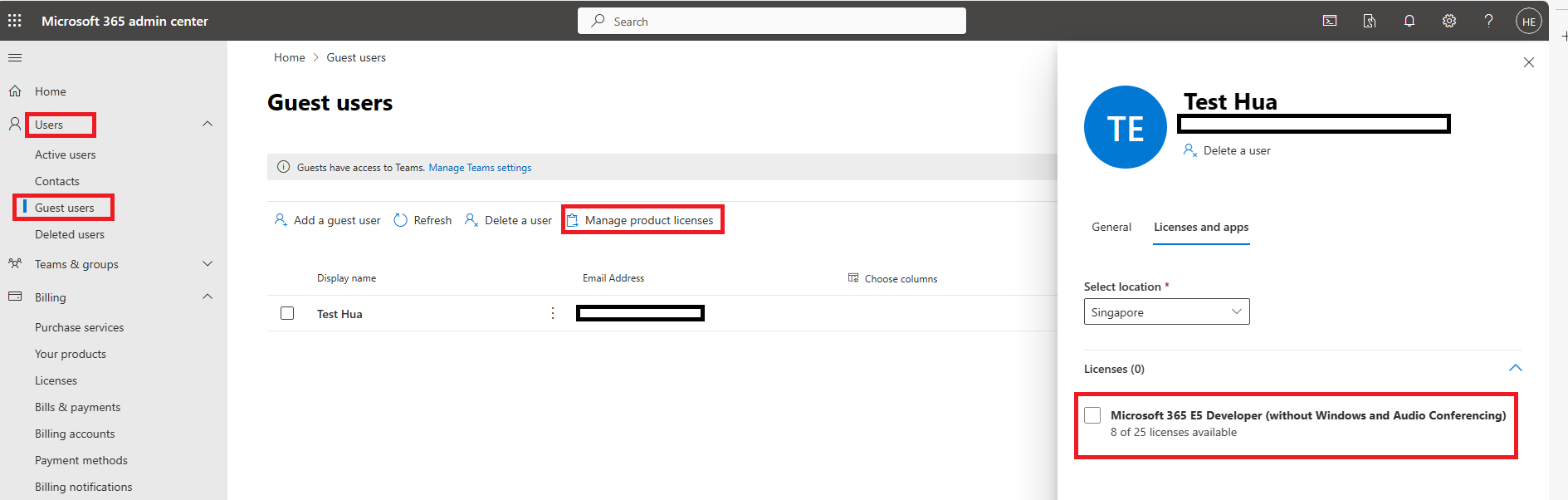Image resolution: width=1568 pixels, height=500 pixels.
Task: Switch to the General tab
Action: click(x=1111, y=227)
